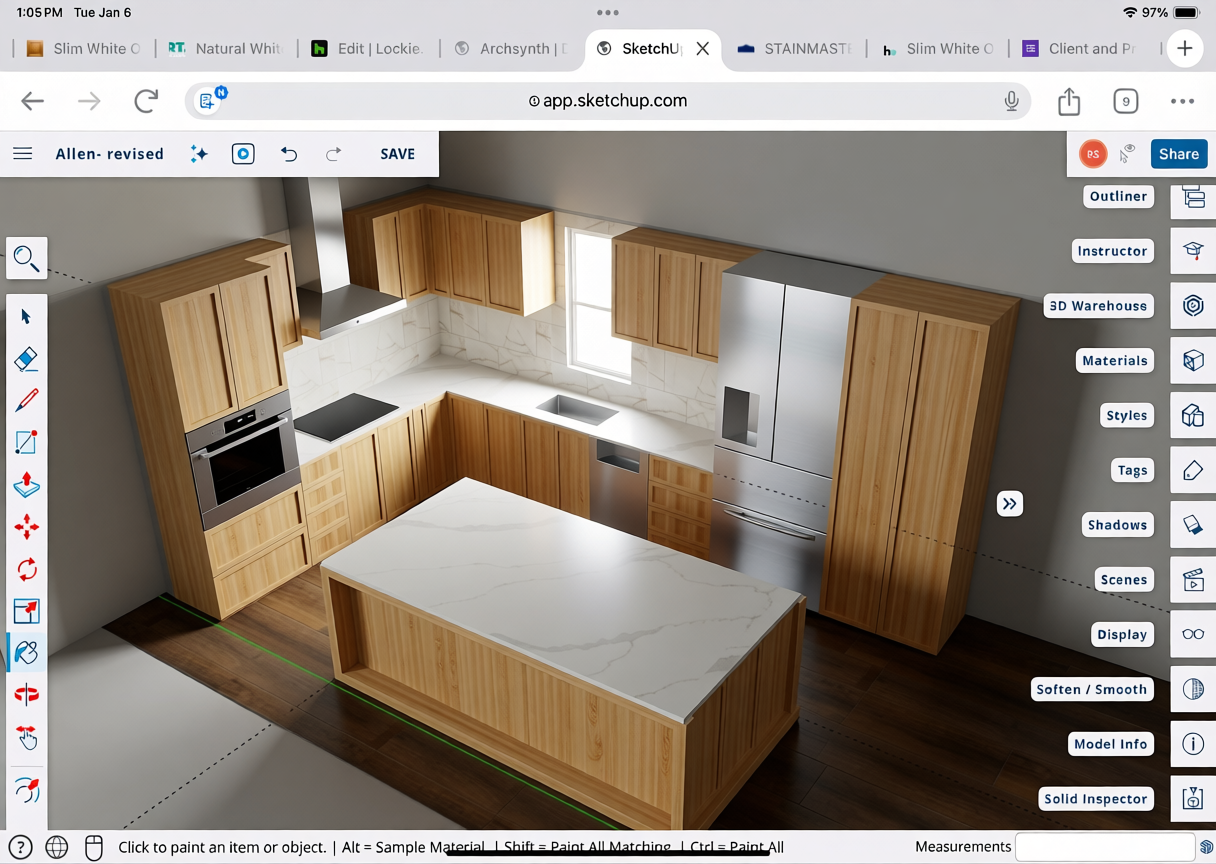
Task: Toggle the Shadows panel
Action: tap(1193, 525)
